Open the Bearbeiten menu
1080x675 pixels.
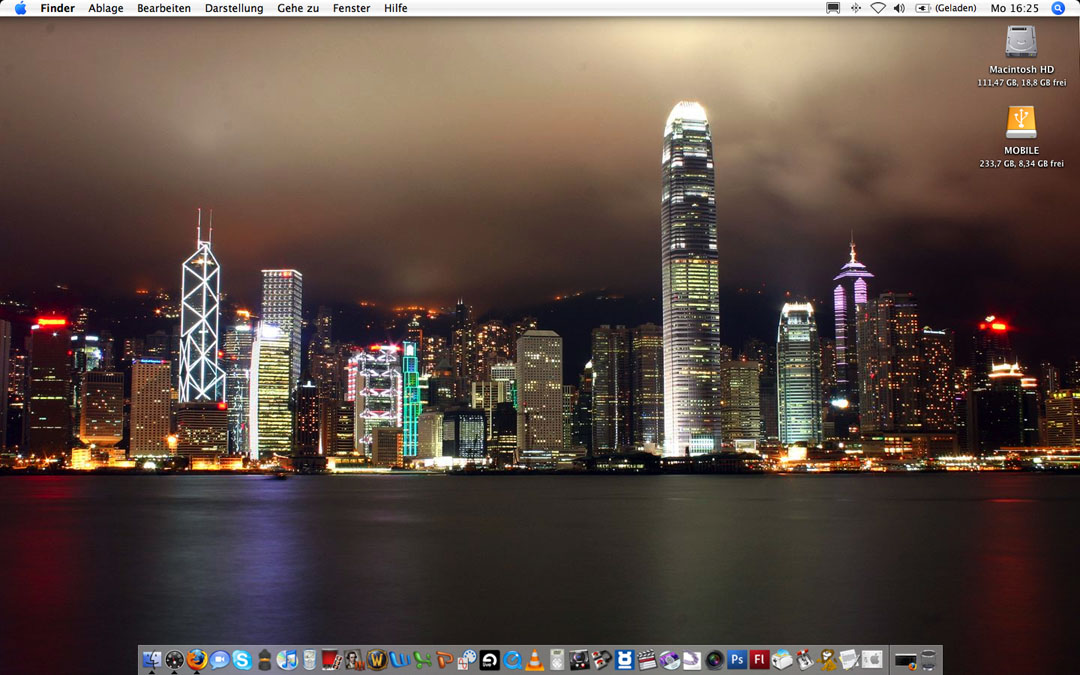(164, 8)
